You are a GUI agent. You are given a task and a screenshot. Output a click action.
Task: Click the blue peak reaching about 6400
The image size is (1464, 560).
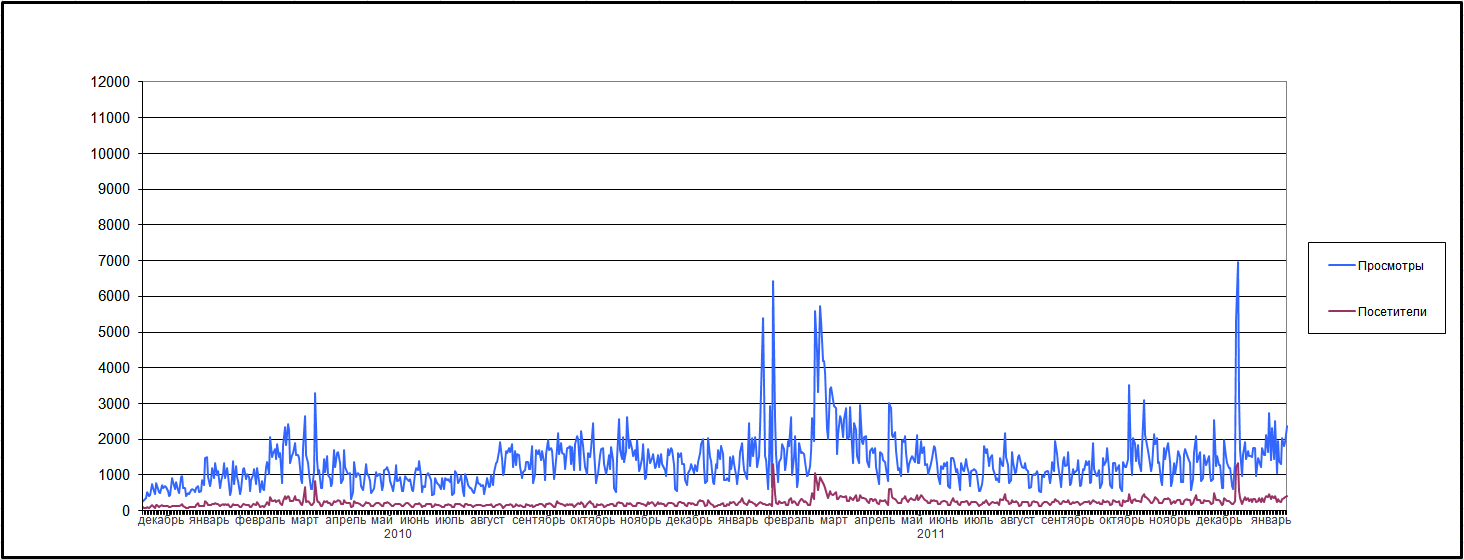coord(773,283)
